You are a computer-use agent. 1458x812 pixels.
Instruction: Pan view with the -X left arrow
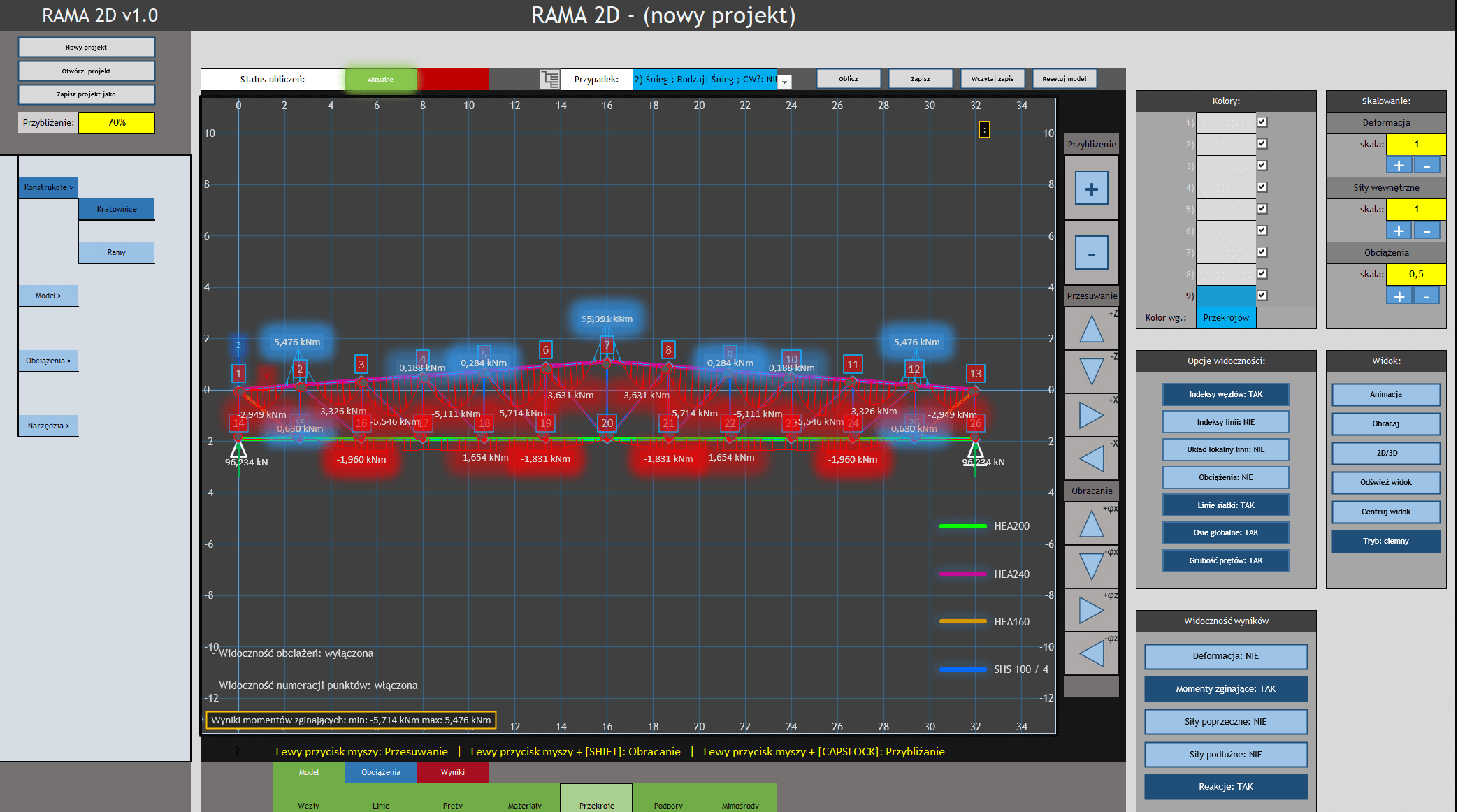pyautogui.click(x=1091, y=458)
